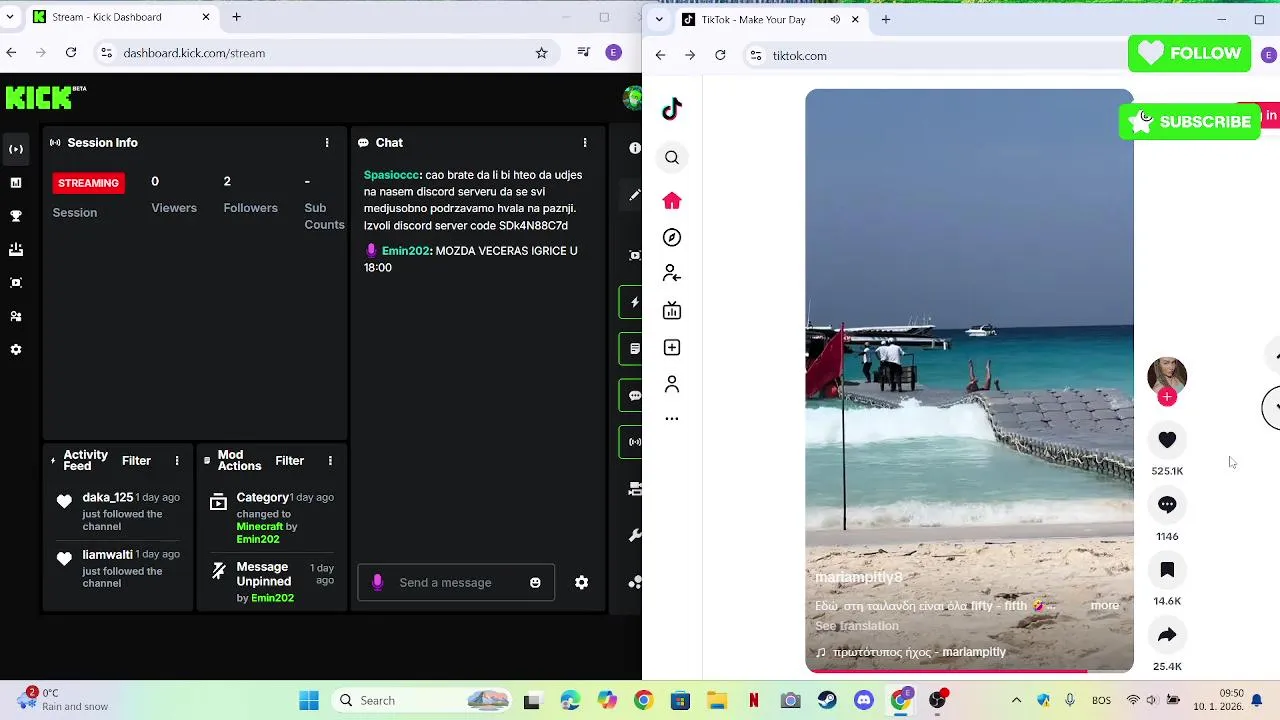The height and width of the screenshot is (720, 1280).
Task: Open Chat panel three-dot menu
Action: pyautogui.click(x=585, y=143)
